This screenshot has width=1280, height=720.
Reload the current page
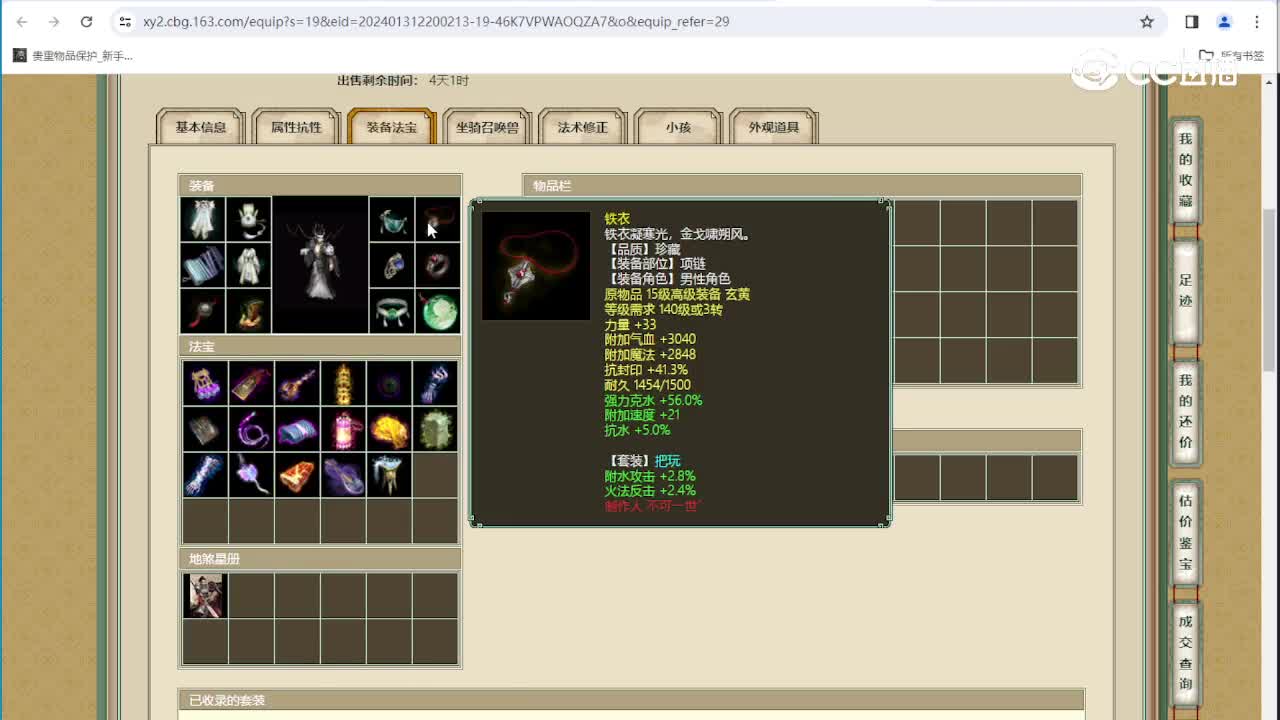pyautogui.click(x=86, y=21)
